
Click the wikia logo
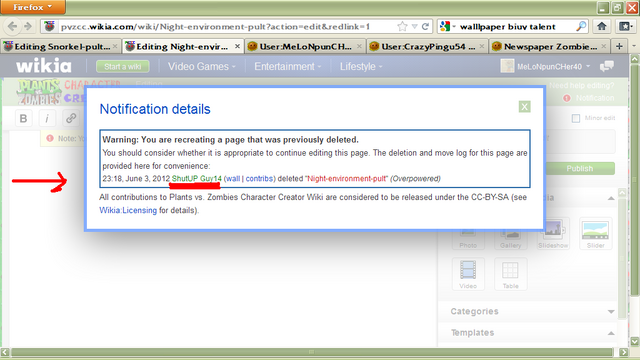coord(44,66)
